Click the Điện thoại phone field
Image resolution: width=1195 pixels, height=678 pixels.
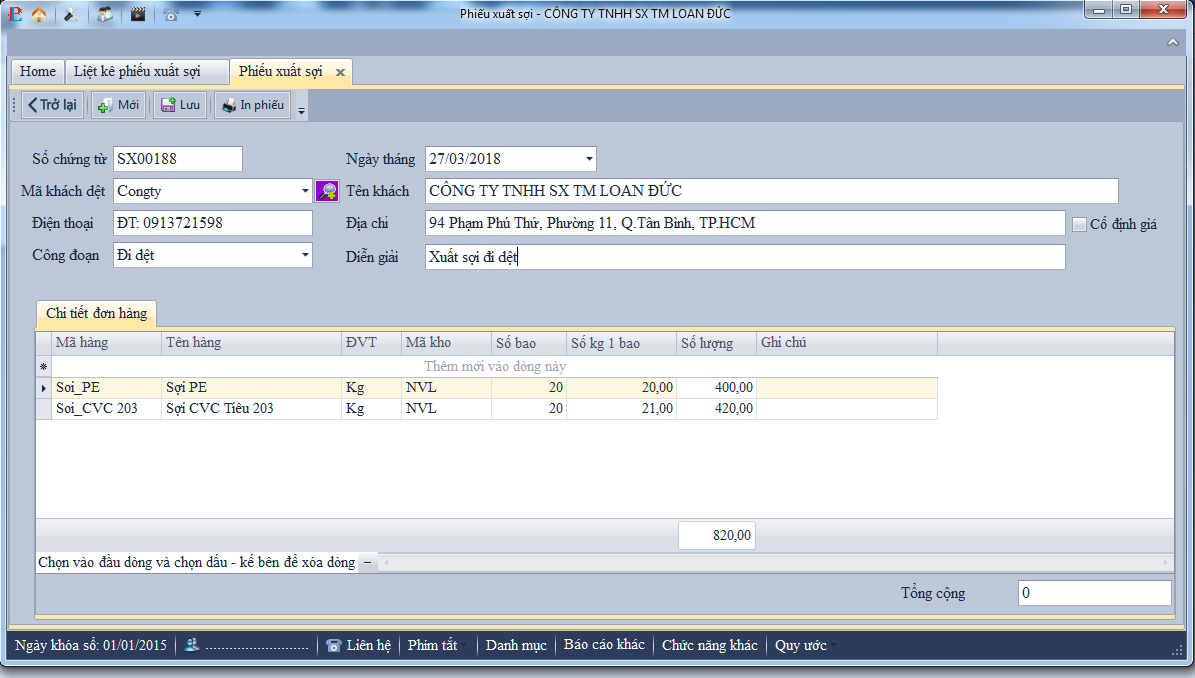[x=213, y=223]
